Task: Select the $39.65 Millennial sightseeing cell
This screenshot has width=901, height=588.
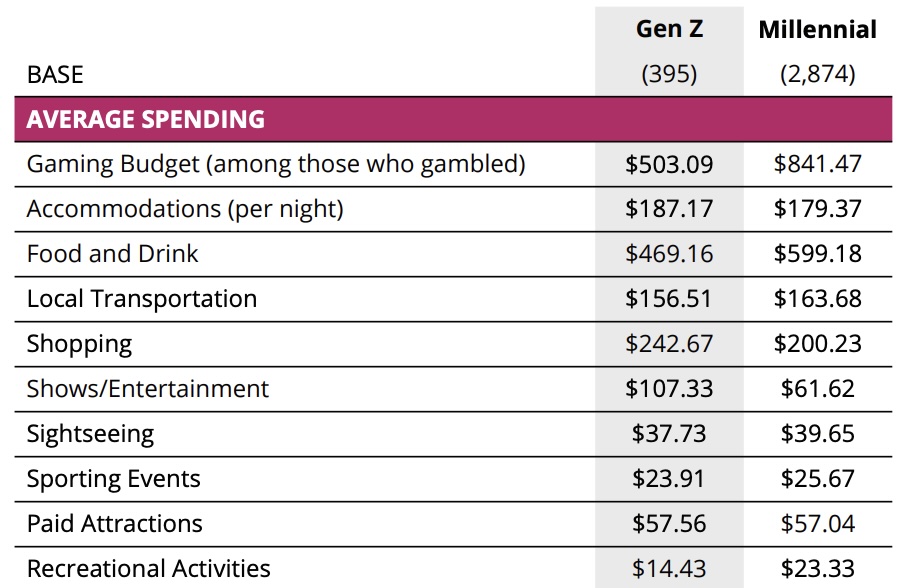Action: pos(817,434)
